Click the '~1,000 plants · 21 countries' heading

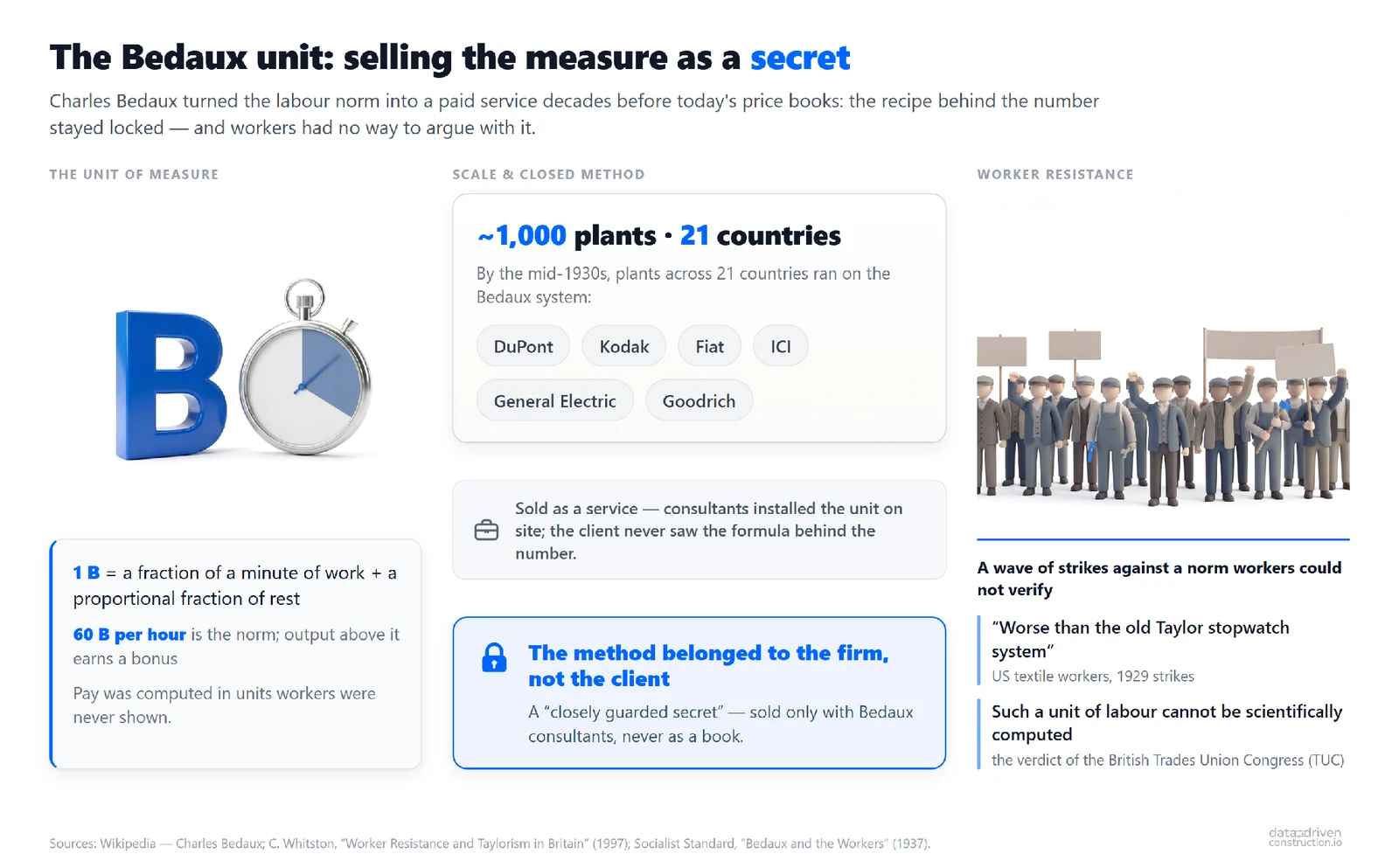click(x=659, y=235)
